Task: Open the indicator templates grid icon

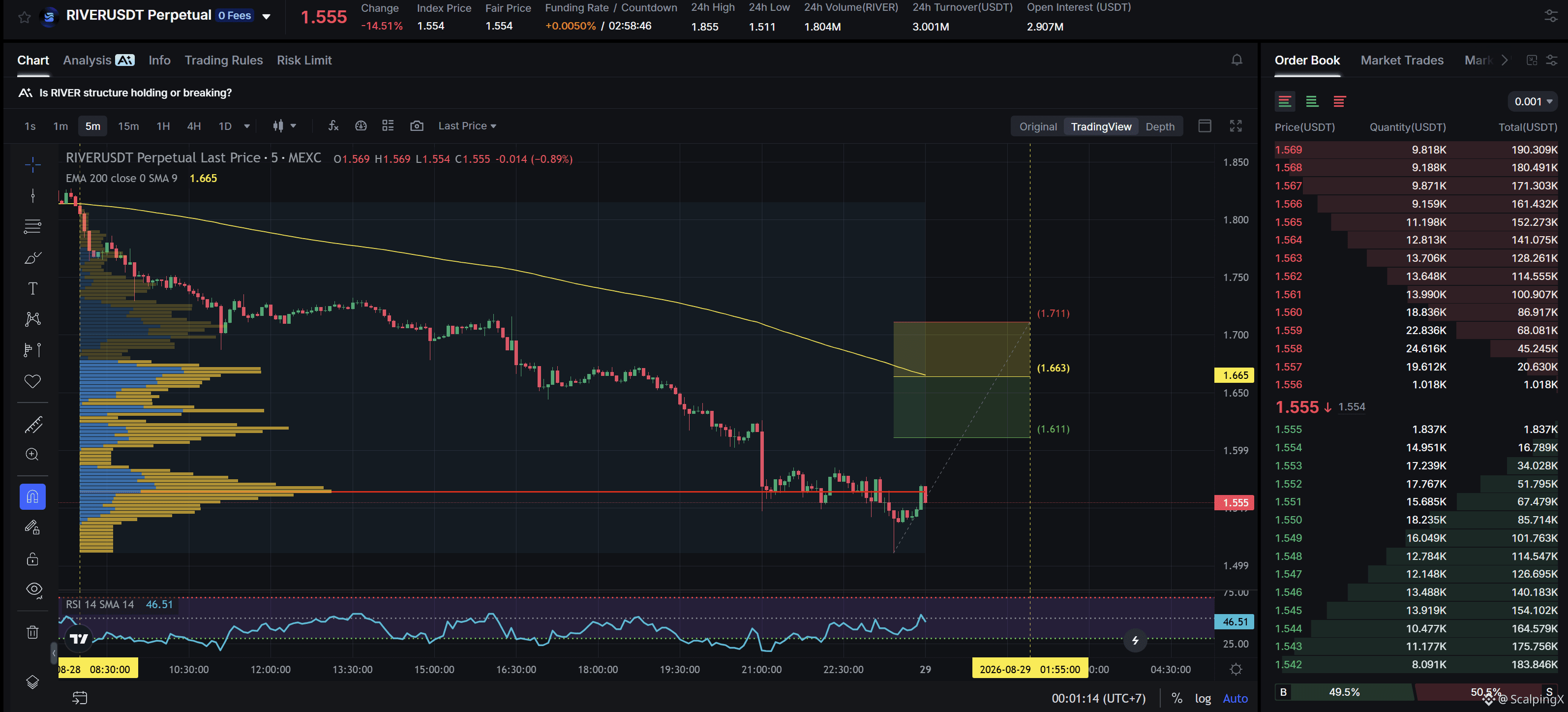Action: click(388, 126)
